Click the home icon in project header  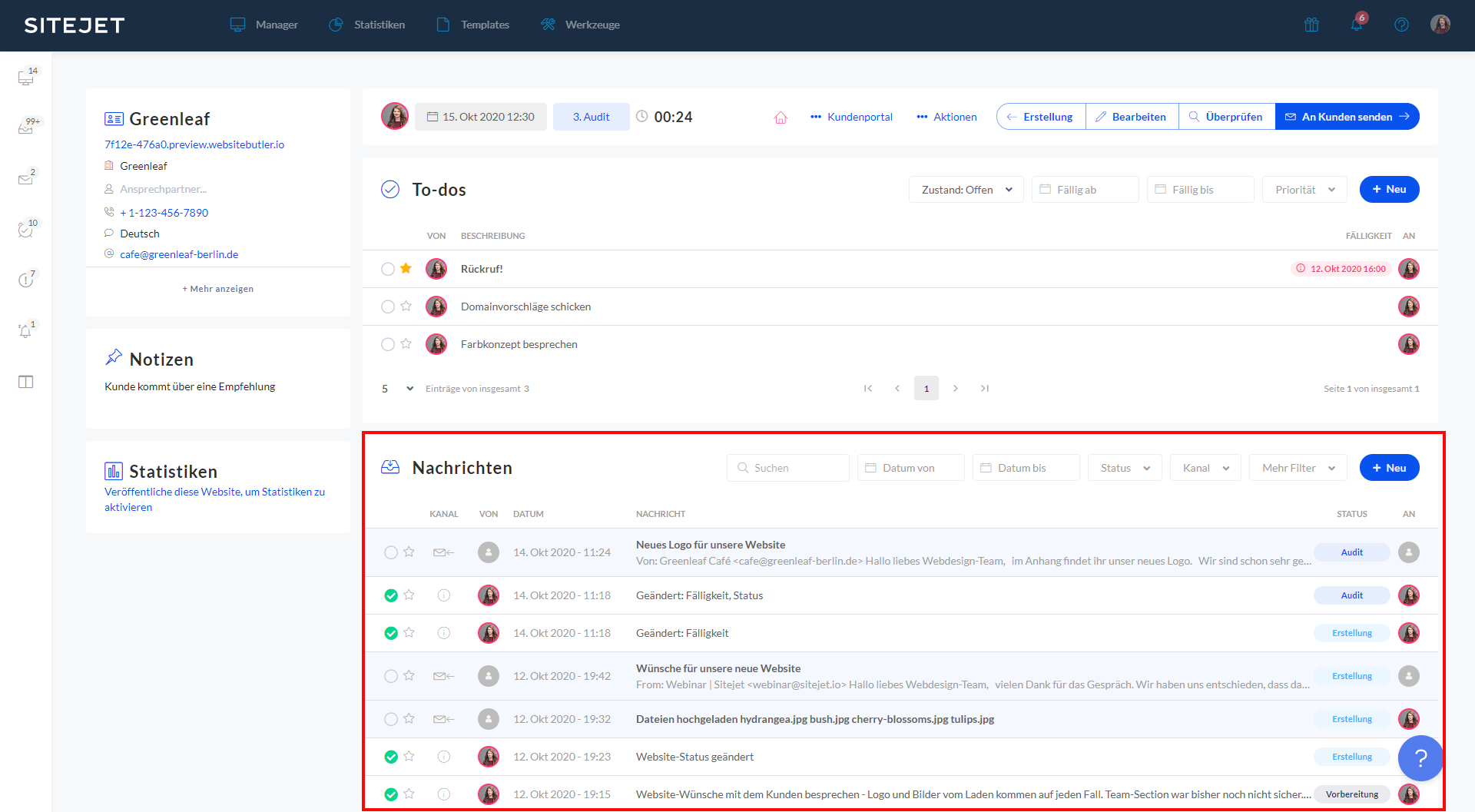(x=781, y=117)
